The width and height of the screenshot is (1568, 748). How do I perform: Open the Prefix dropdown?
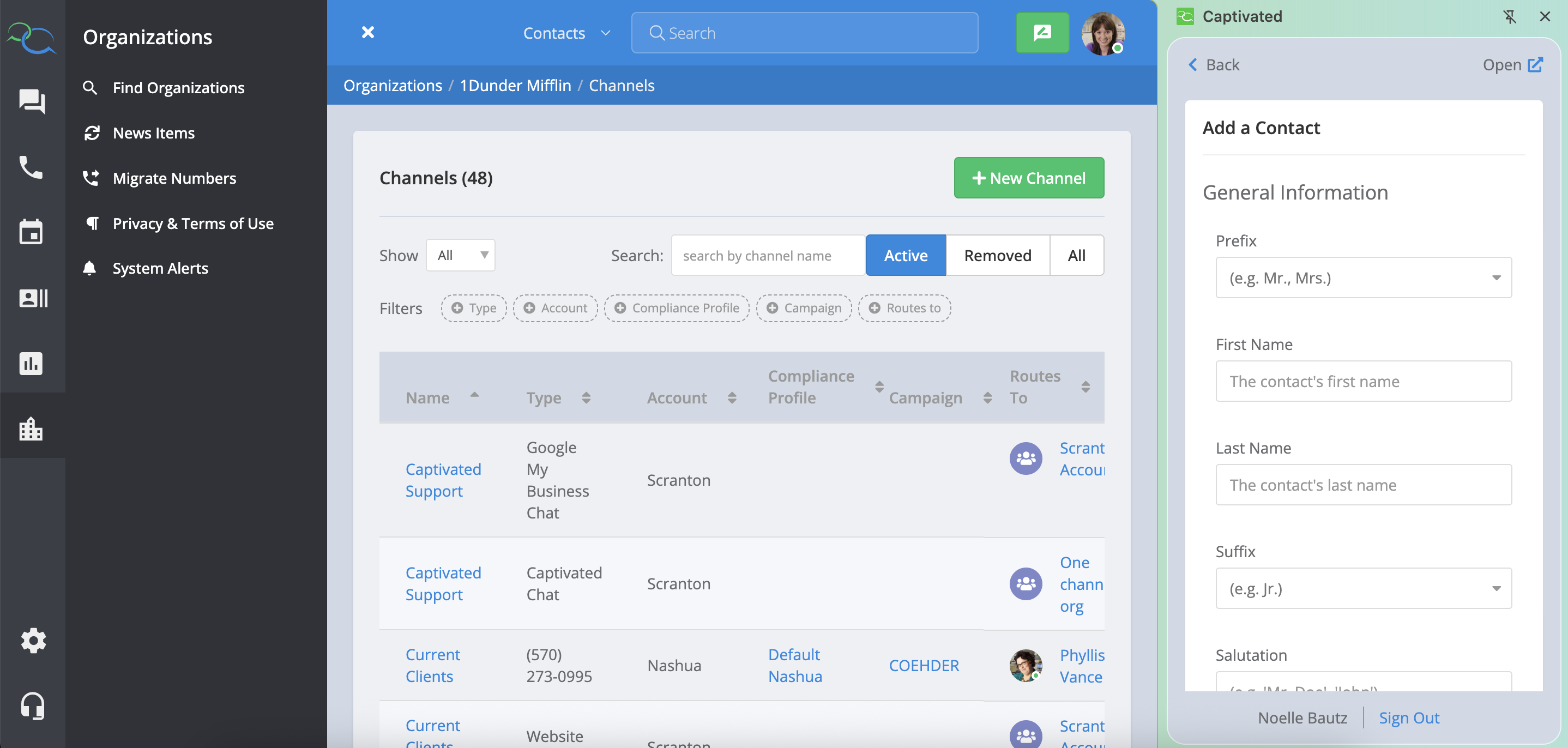tap(1364, 278)
